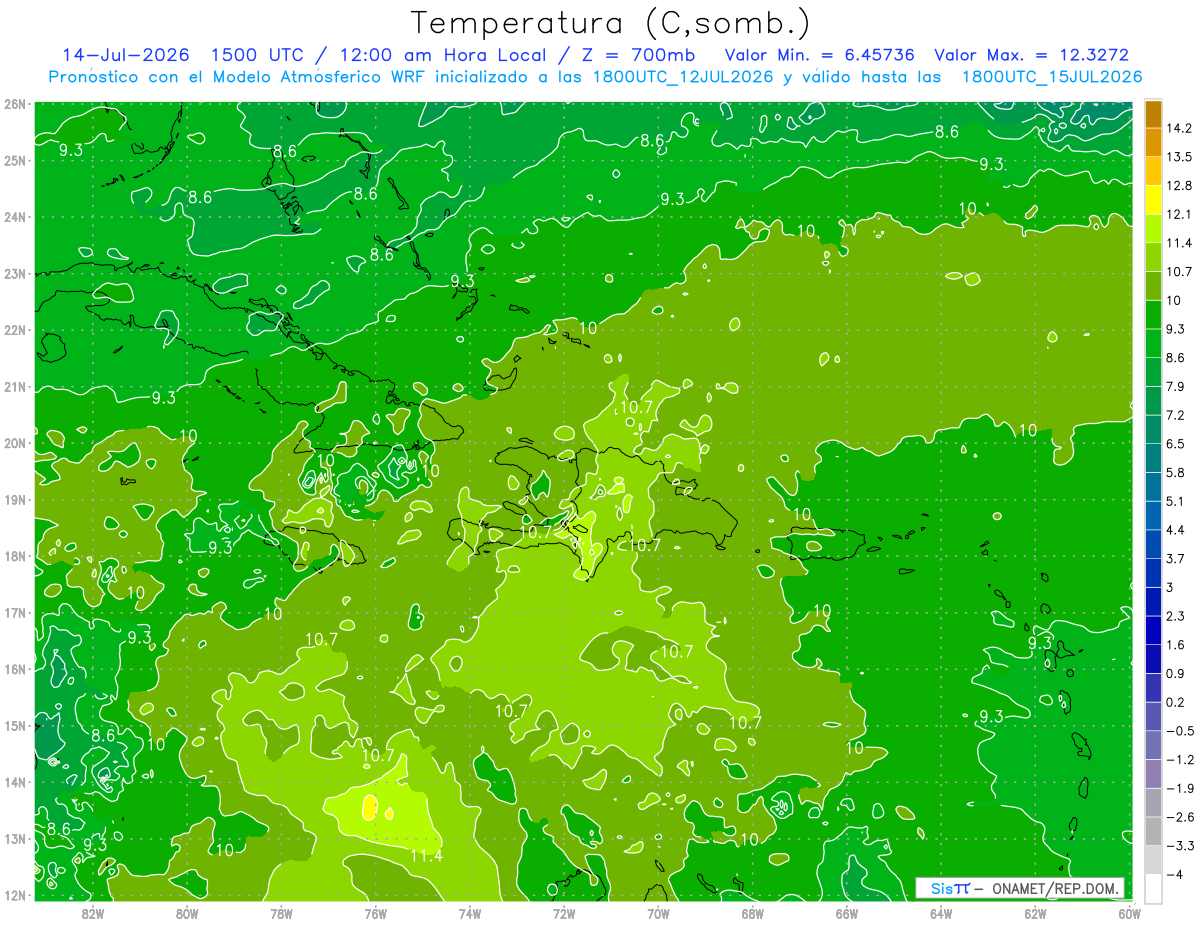Screen dimensions: 1200x927
Task: Click the '7.9' value on the color legend
Action: coord(1176,386)
